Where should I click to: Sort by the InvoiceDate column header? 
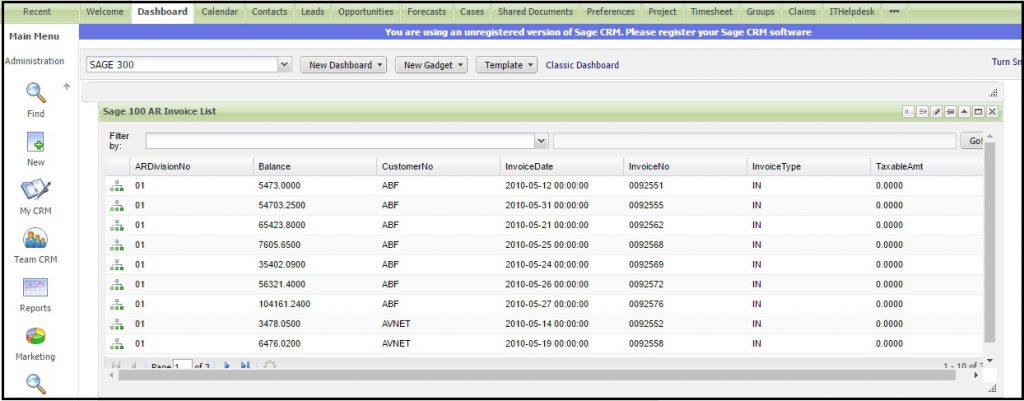click(x=562, y=167)
